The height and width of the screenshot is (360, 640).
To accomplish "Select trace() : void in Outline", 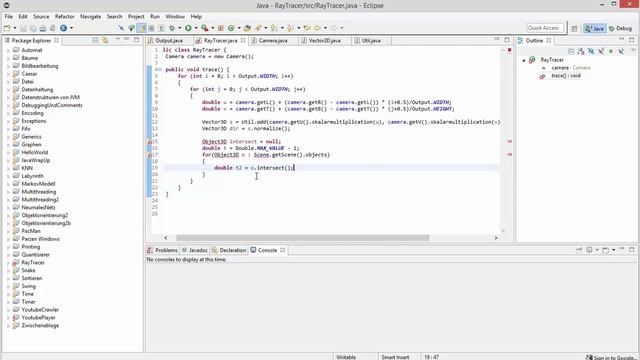I will pos(565,76).
